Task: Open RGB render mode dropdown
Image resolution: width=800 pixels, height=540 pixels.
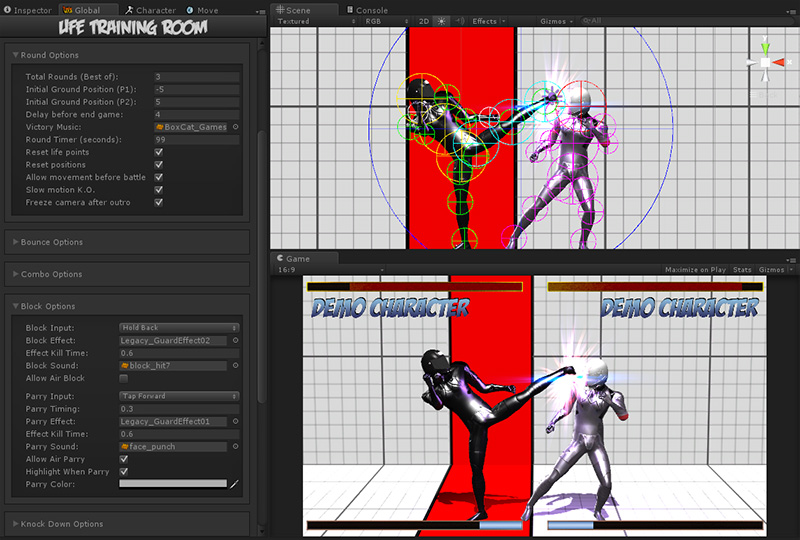Action: tap(386, 21)
